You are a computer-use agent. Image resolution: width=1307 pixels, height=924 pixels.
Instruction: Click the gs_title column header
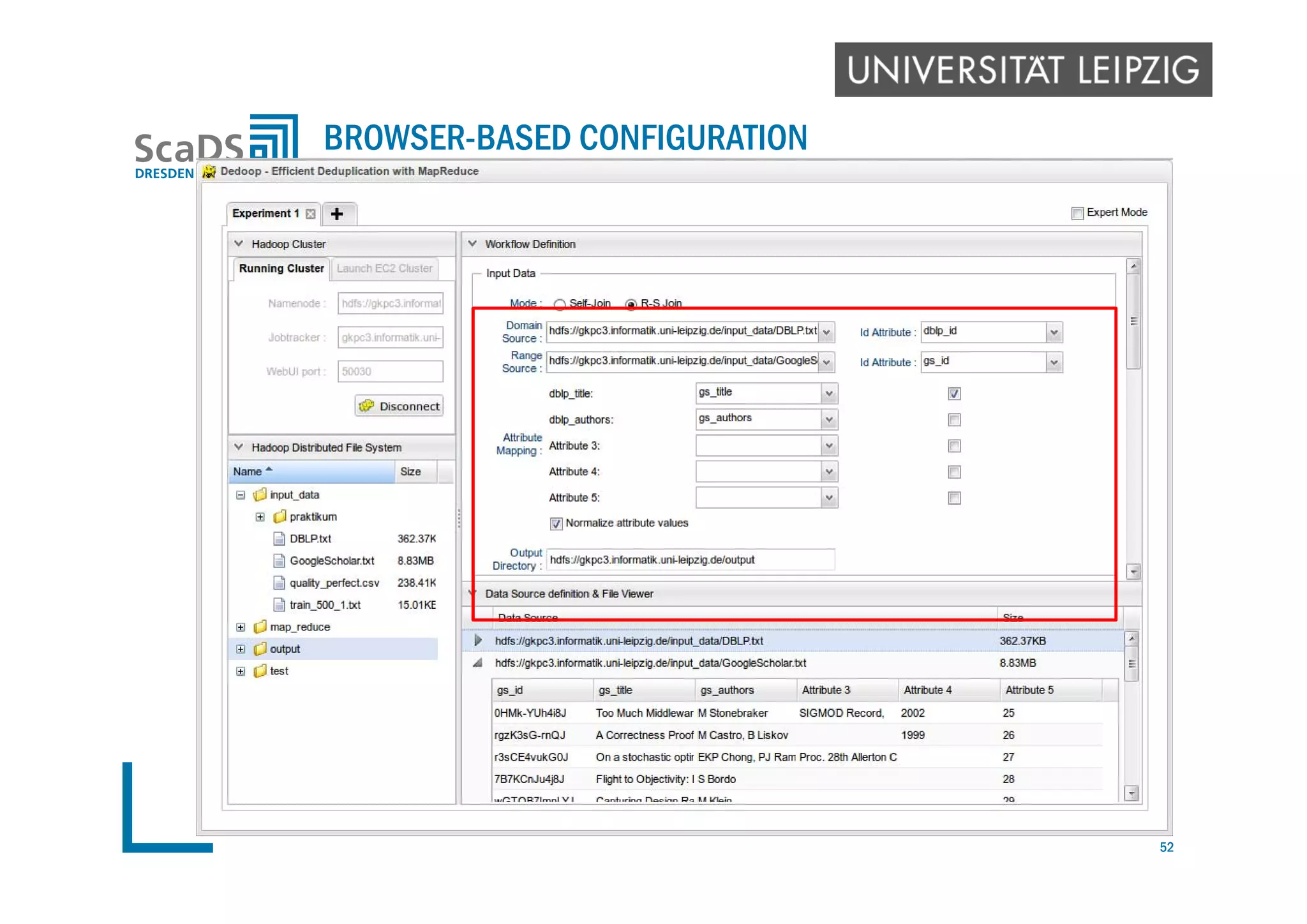(x=644, y=690)
